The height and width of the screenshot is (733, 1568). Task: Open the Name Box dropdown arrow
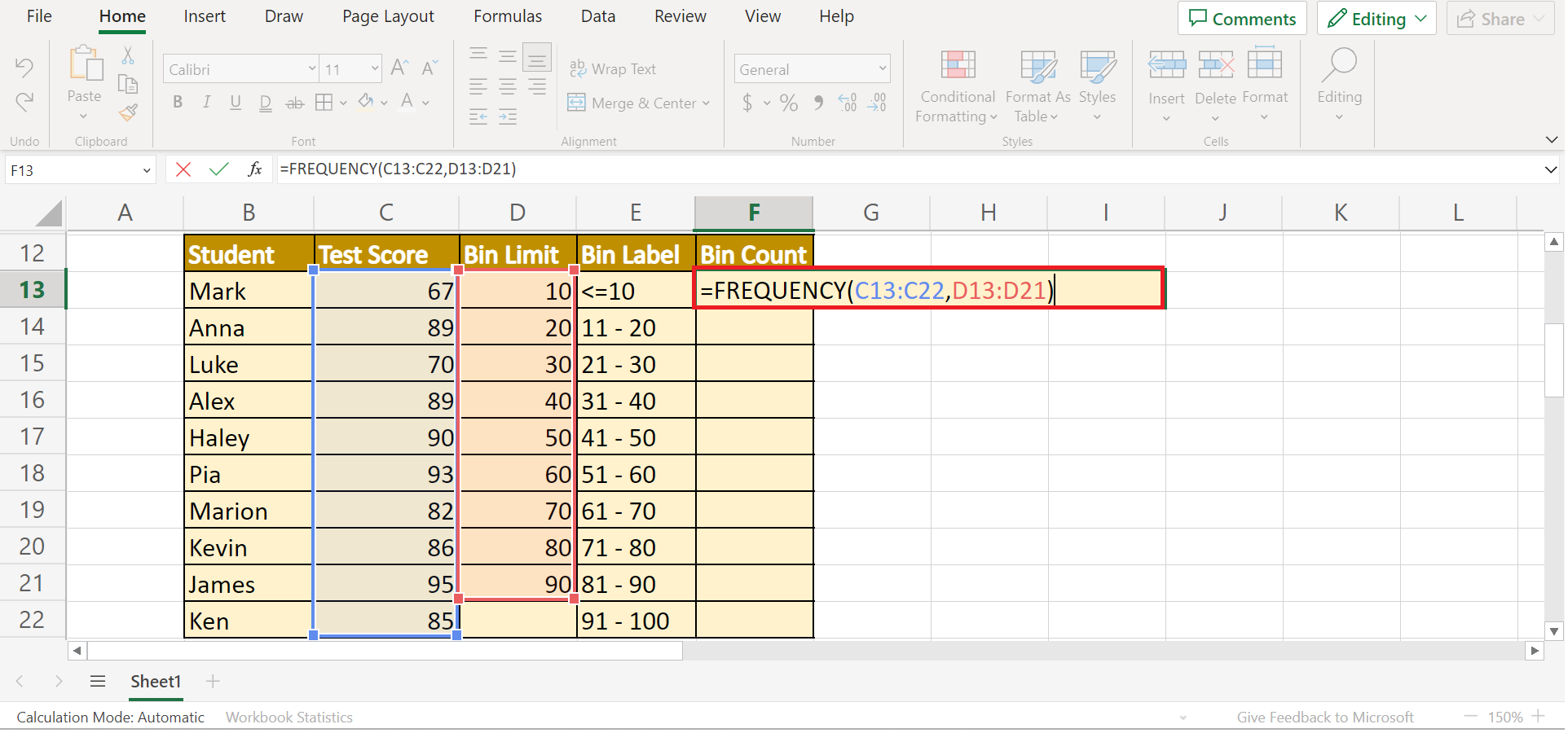(147, 171)
